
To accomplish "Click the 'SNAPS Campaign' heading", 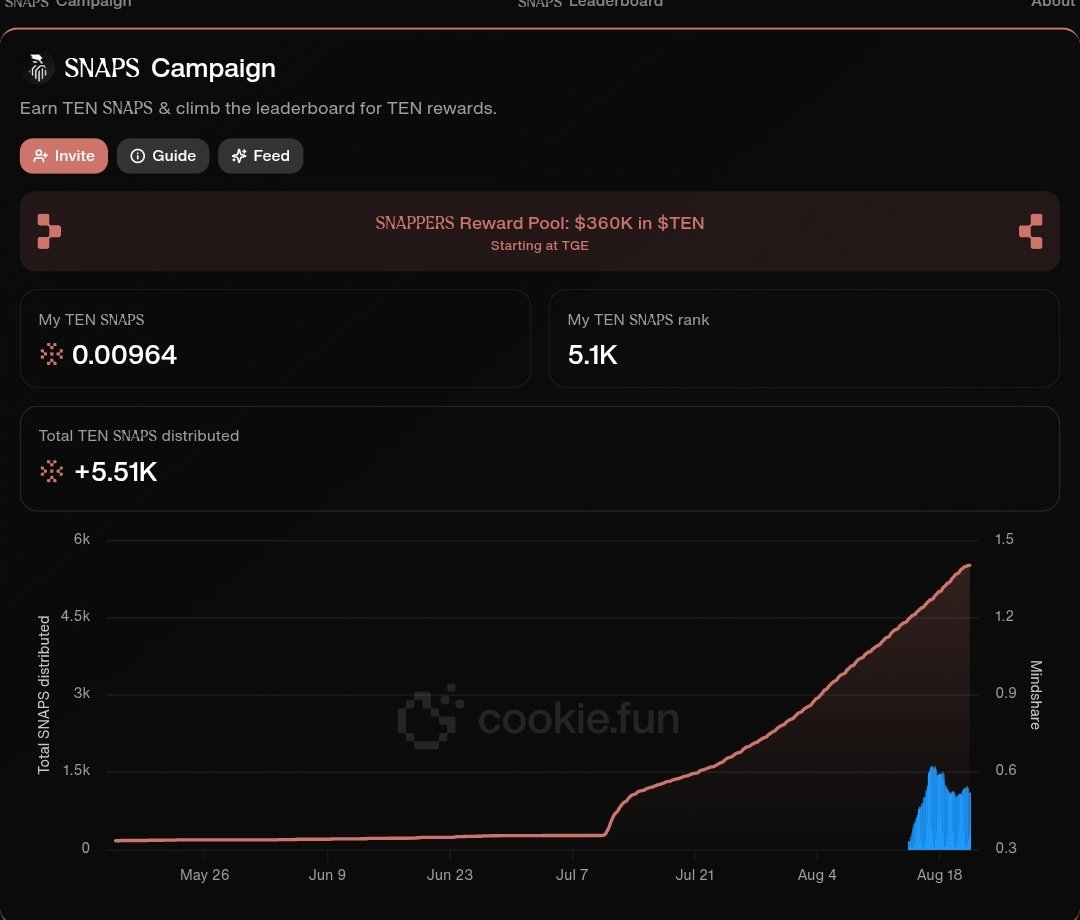I will [170, 68].
